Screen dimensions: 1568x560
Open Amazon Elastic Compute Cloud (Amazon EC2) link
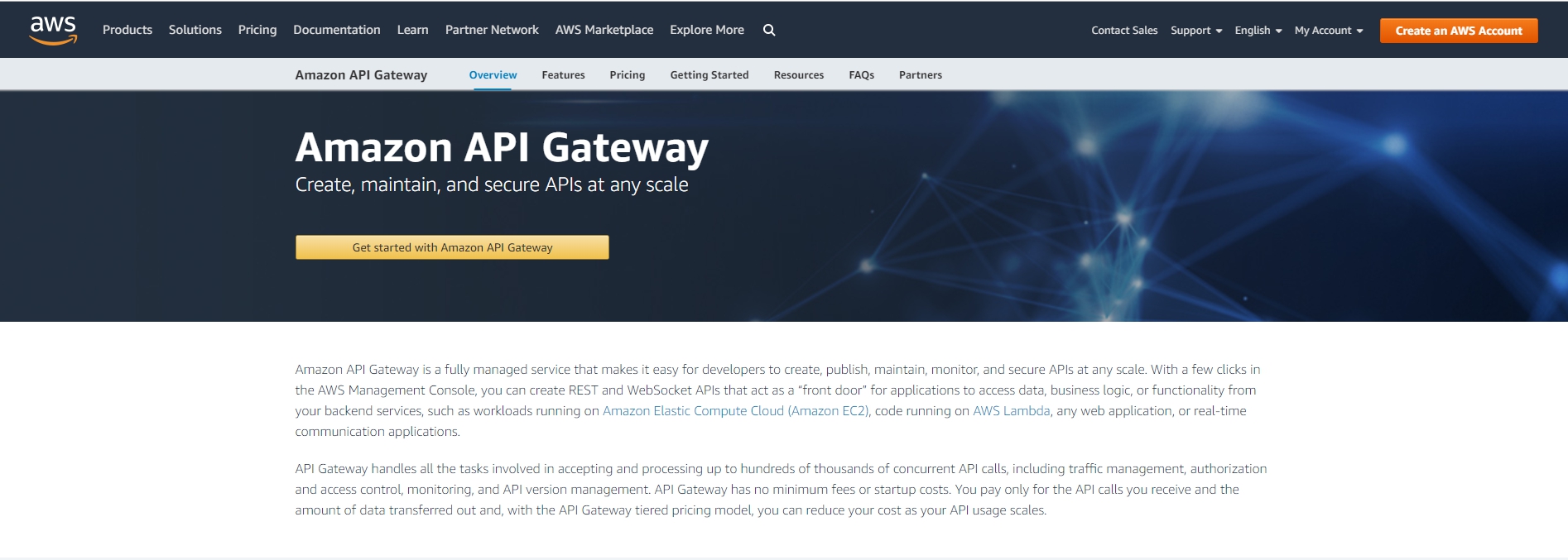(x=736, y=411)
